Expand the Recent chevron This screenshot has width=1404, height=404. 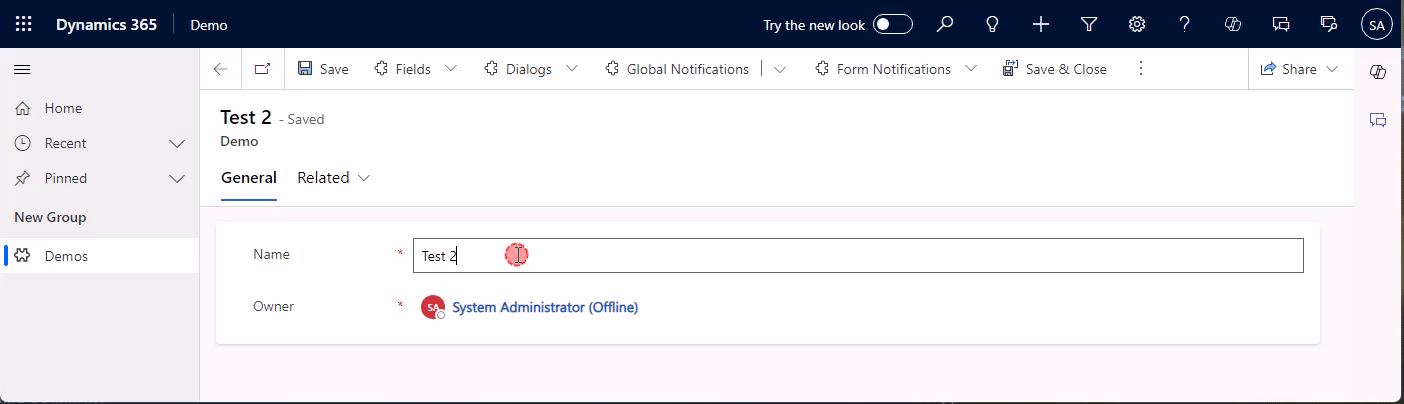coord(178,143)
